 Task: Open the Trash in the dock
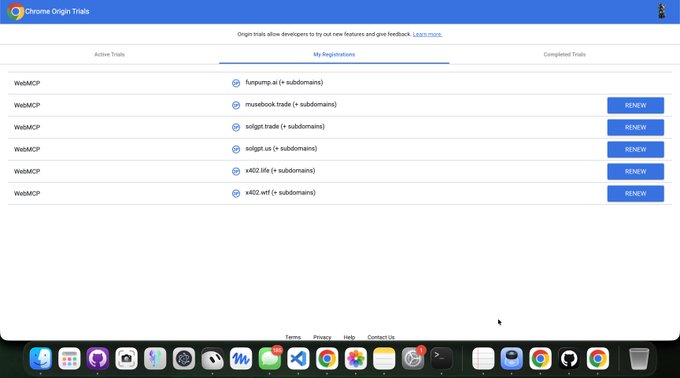coord(639,358)
